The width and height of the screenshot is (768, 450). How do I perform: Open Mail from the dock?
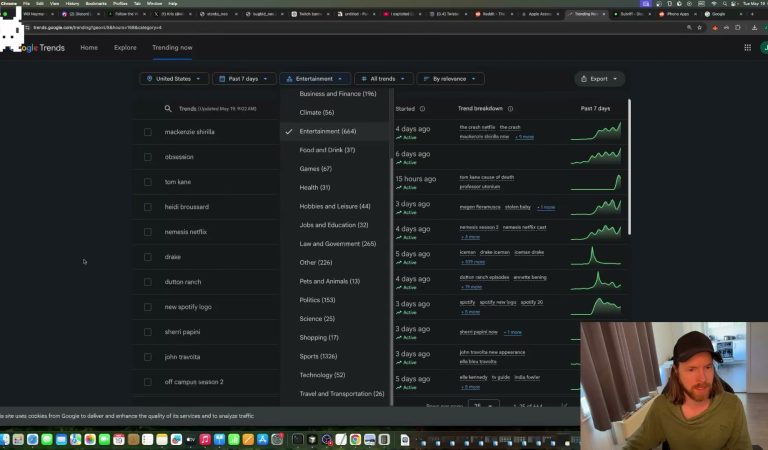coord(61,439)
